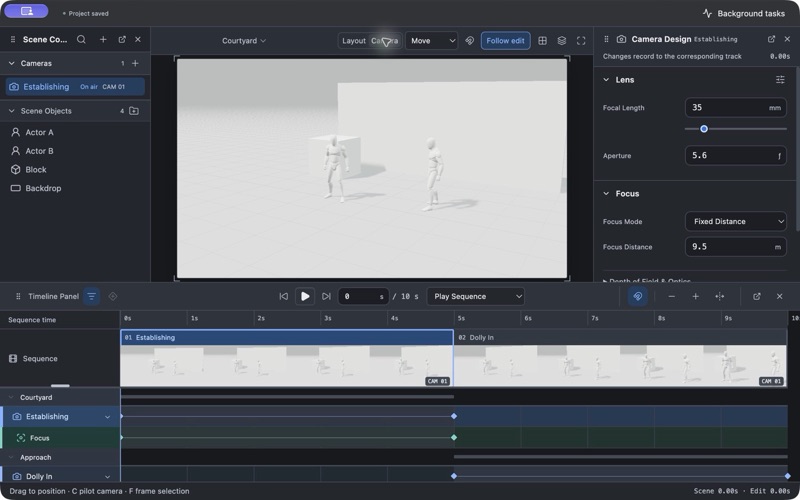Collapse the Courtyard track group
This screenshot has height=500, width=800.
tap(11, 397)
